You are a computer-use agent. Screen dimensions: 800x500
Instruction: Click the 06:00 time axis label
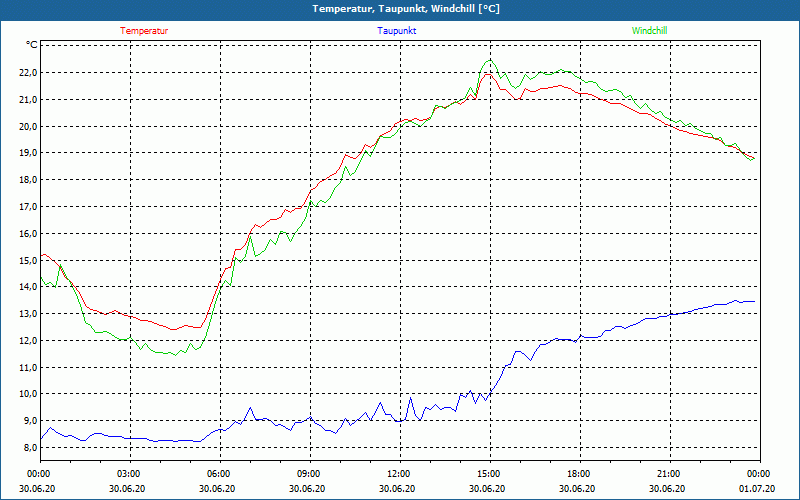click(x=220, y=474)
